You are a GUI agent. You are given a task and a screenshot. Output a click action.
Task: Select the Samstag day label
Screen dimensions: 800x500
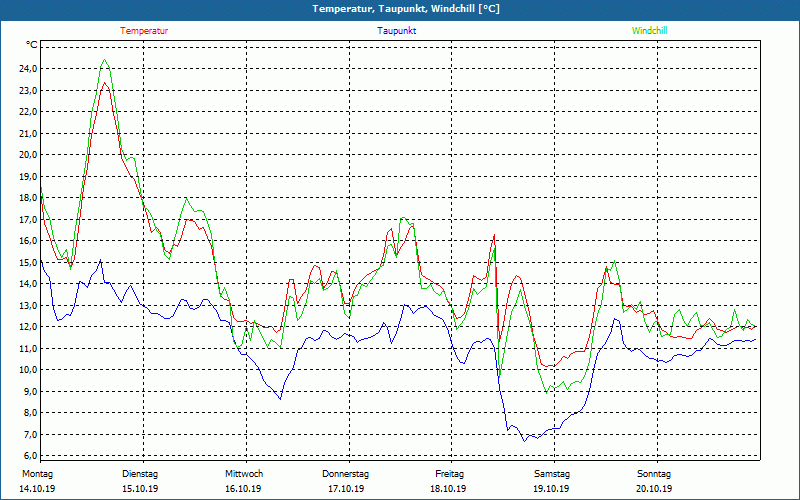click(552, 474)
